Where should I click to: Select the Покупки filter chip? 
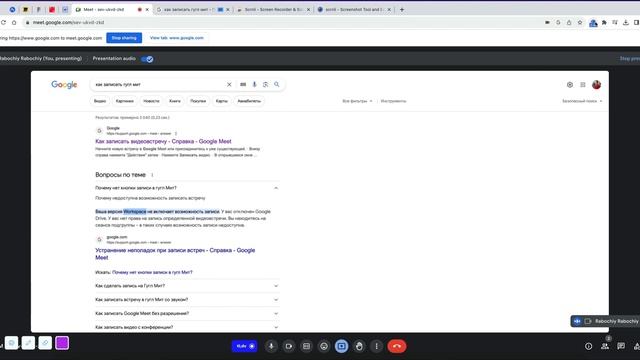click(198, 101)
